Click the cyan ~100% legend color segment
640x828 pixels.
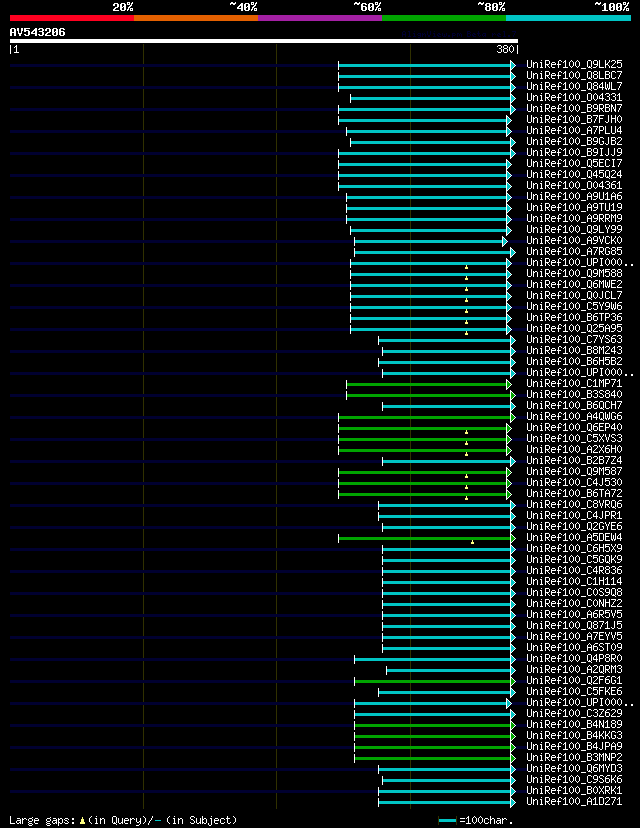(569, 18)
